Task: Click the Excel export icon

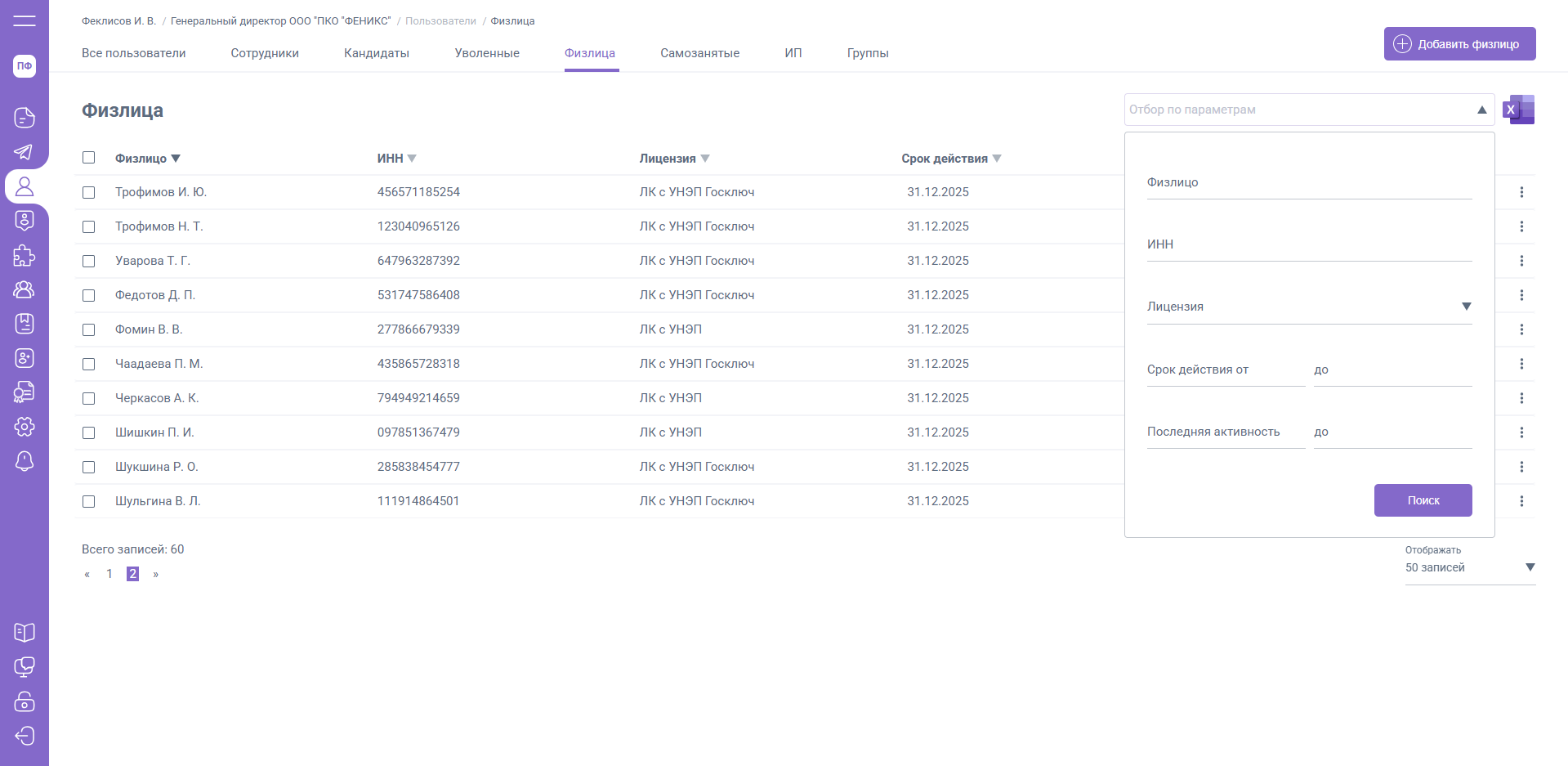Action: (1518, 110)
